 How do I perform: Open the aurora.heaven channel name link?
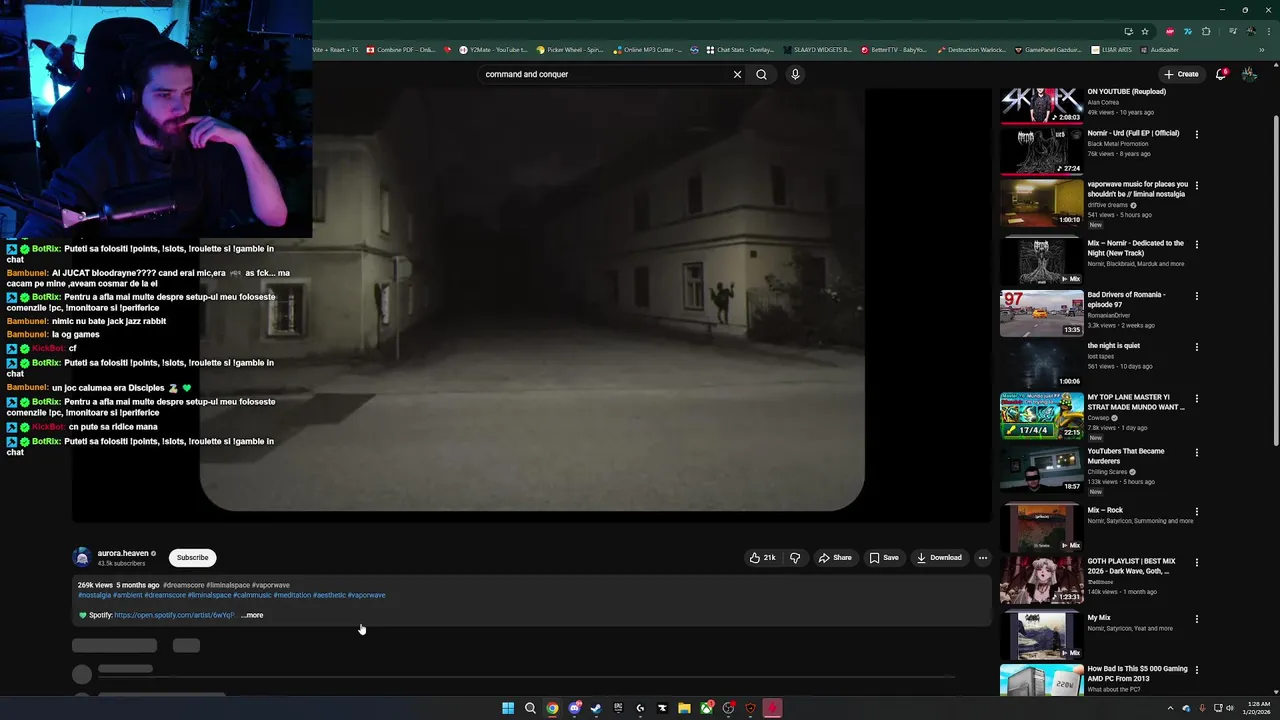[x=123, y=553]
